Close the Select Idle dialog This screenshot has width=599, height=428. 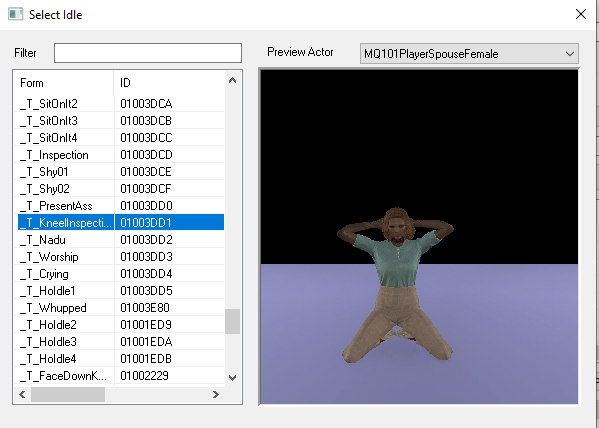[581, 15]
